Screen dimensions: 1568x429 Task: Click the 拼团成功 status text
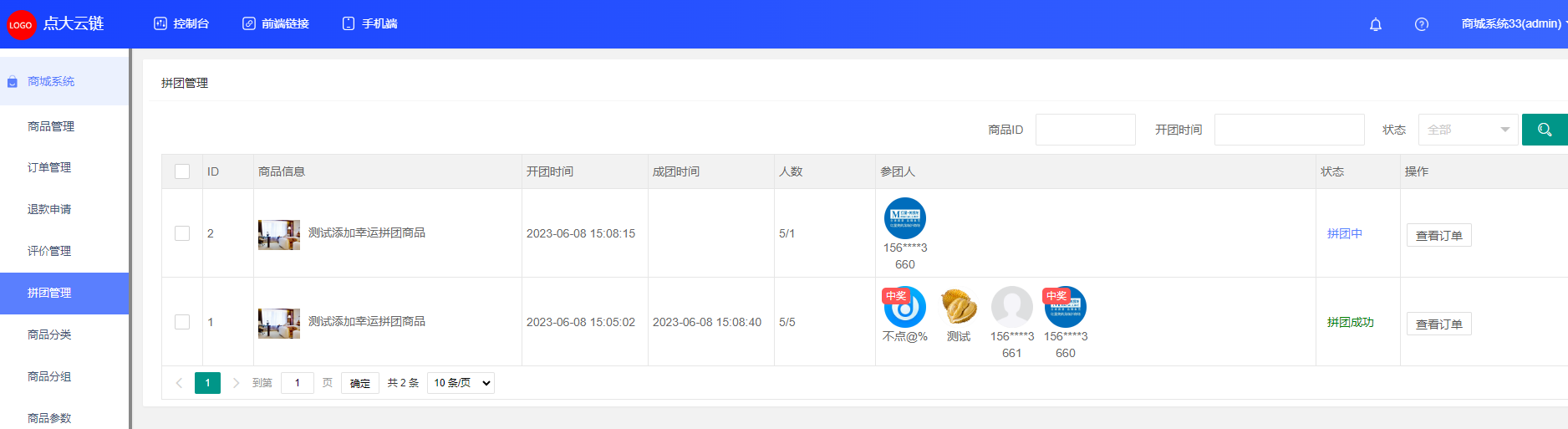click(1351, 322)
